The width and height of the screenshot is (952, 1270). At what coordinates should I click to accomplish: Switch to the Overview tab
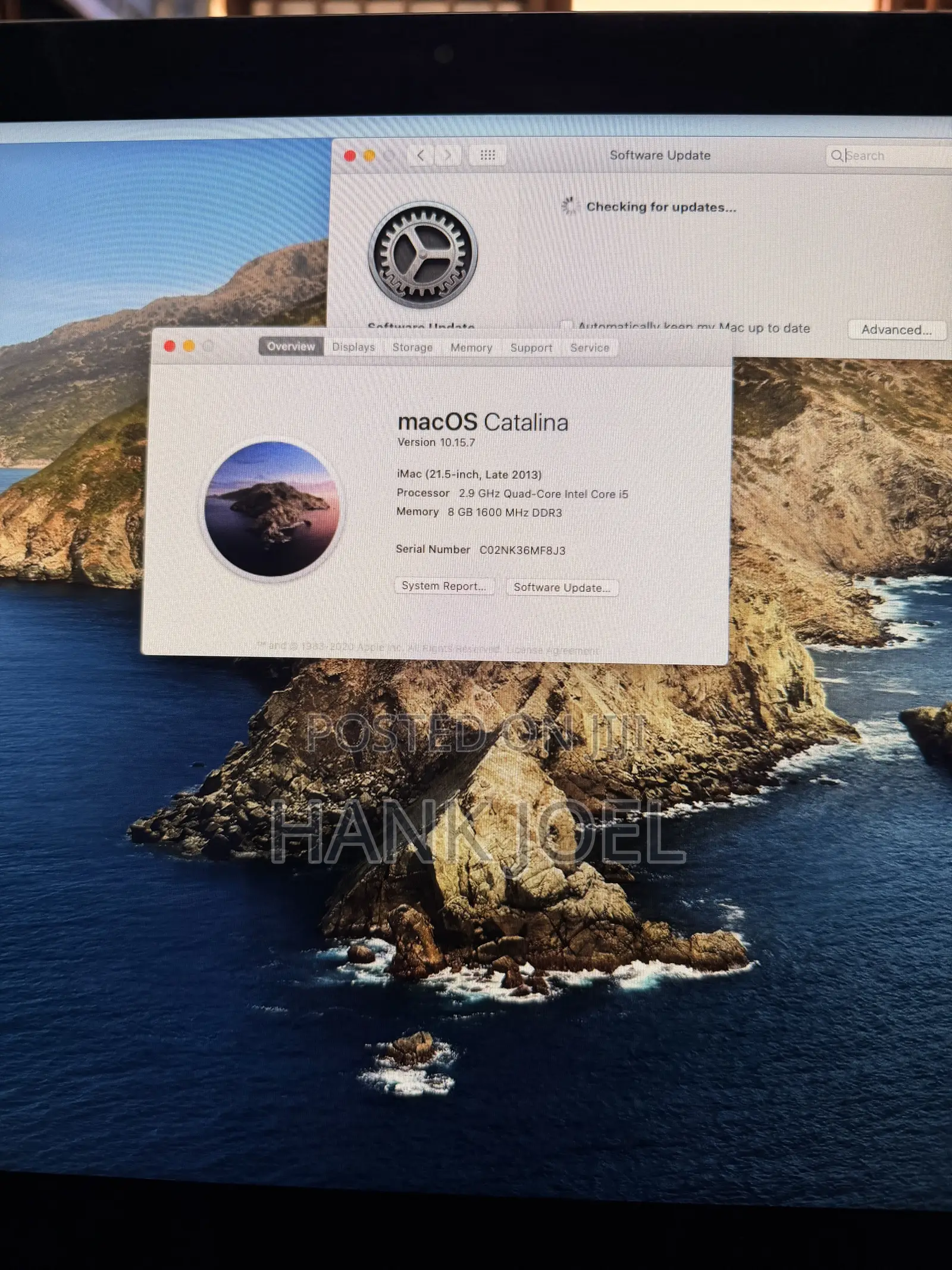point(291,346)
